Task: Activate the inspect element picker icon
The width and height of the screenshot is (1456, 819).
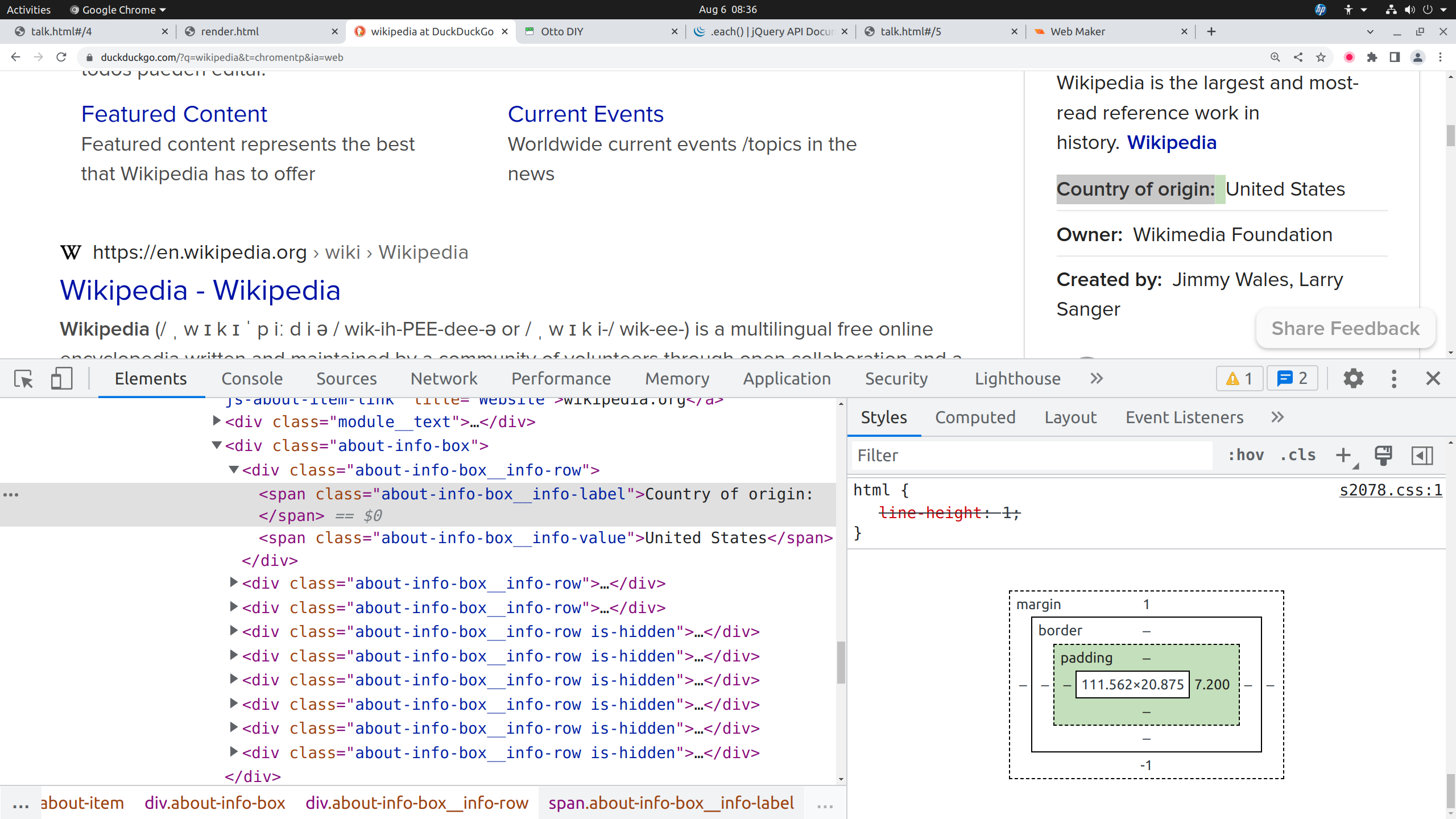Action: pos(24,379)
